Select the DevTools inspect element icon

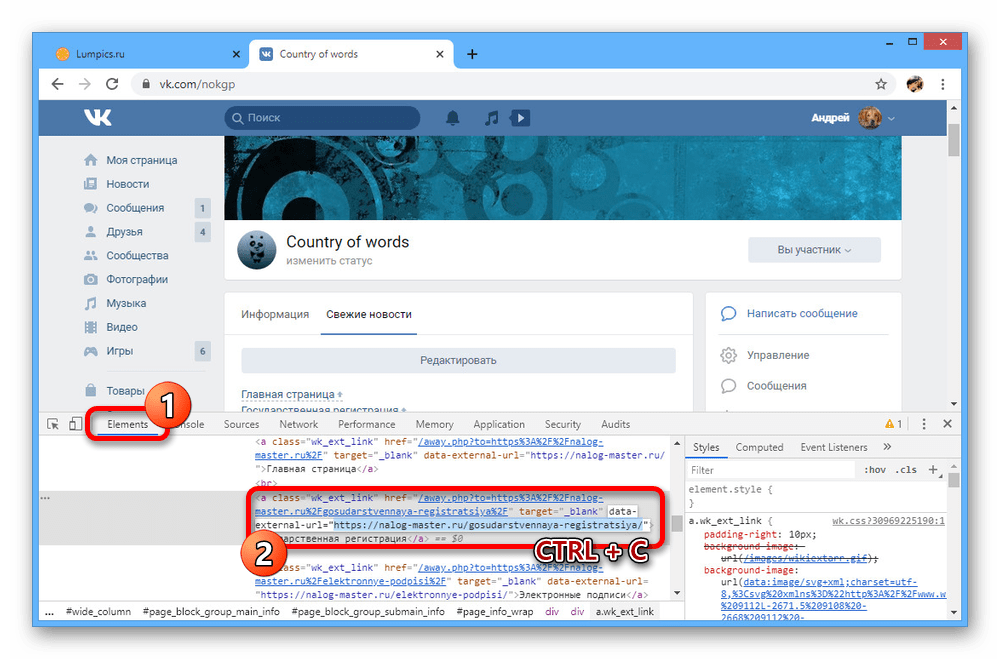(x=53, y=424)
